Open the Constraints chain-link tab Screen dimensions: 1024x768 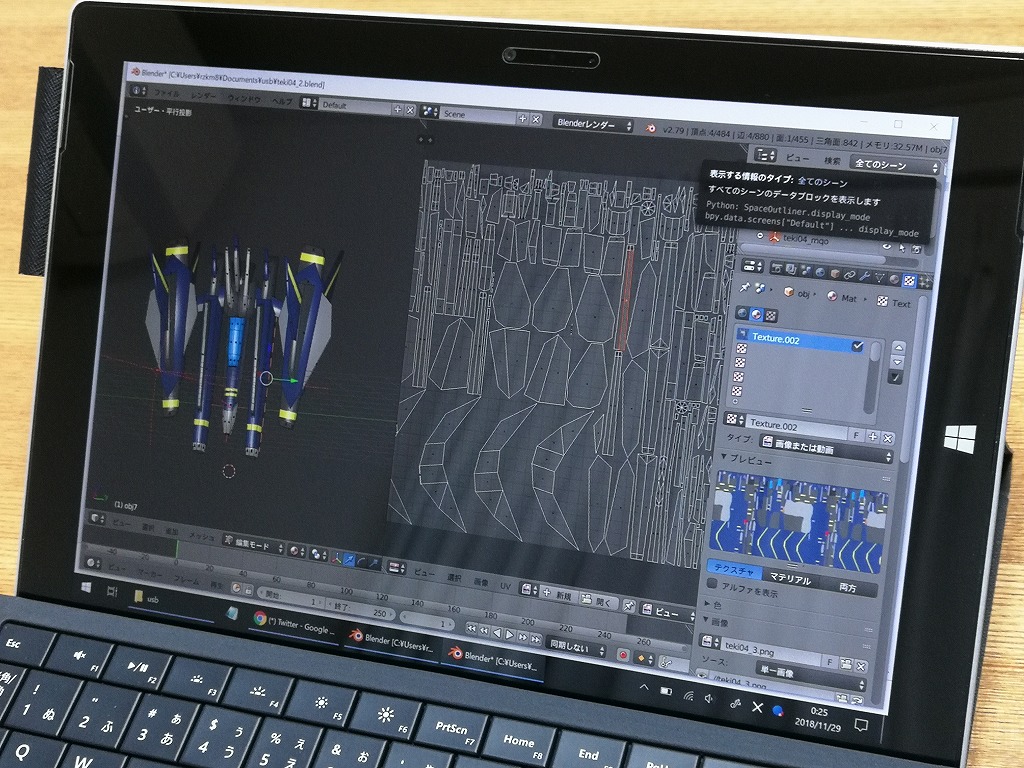pos(850,275)
